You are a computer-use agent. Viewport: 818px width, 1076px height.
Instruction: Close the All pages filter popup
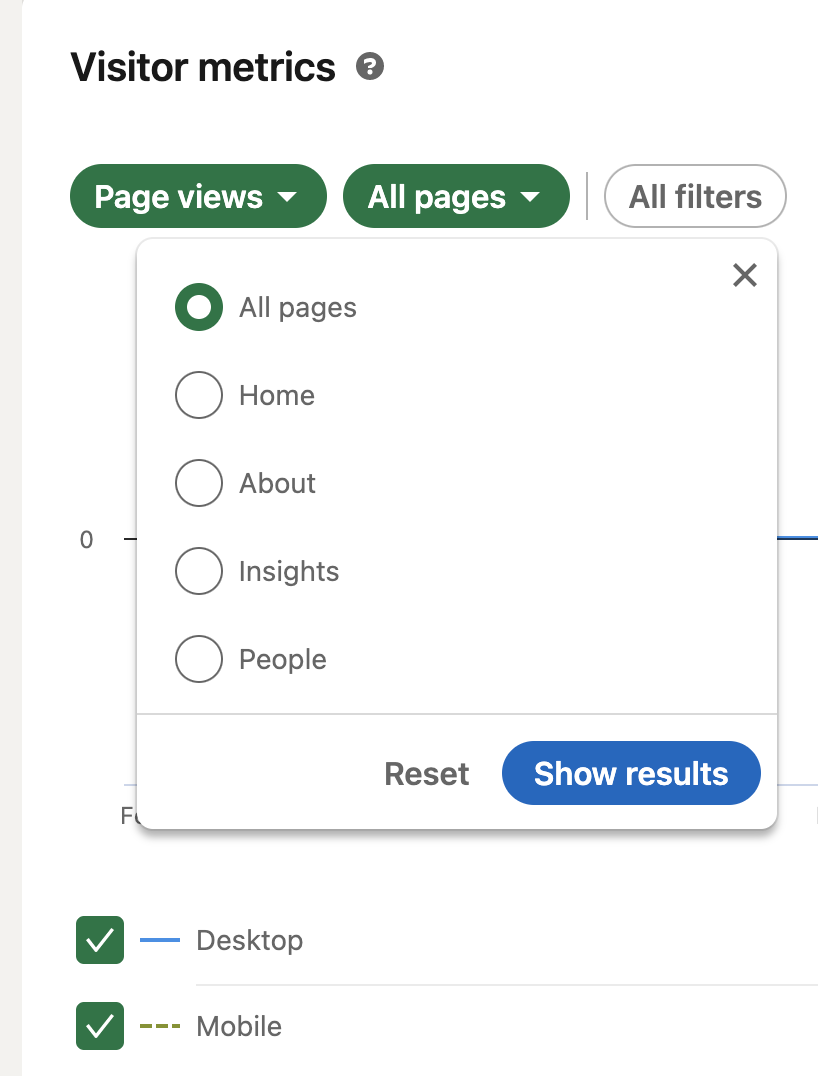click(x=745, y=275)
